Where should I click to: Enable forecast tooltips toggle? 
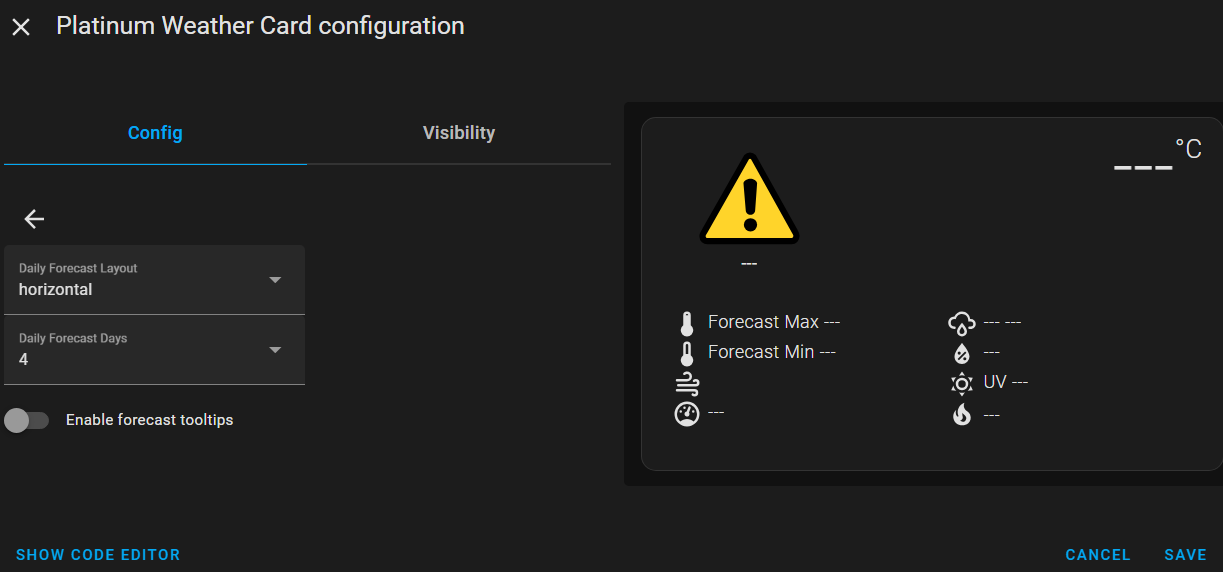(x=27, y=420)
